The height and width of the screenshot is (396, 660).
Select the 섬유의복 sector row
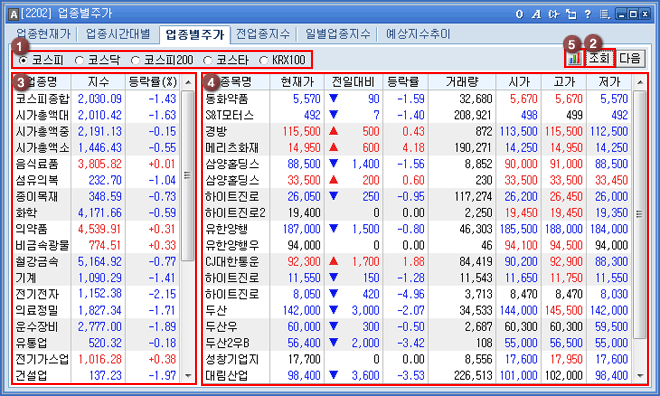[97, 180]
